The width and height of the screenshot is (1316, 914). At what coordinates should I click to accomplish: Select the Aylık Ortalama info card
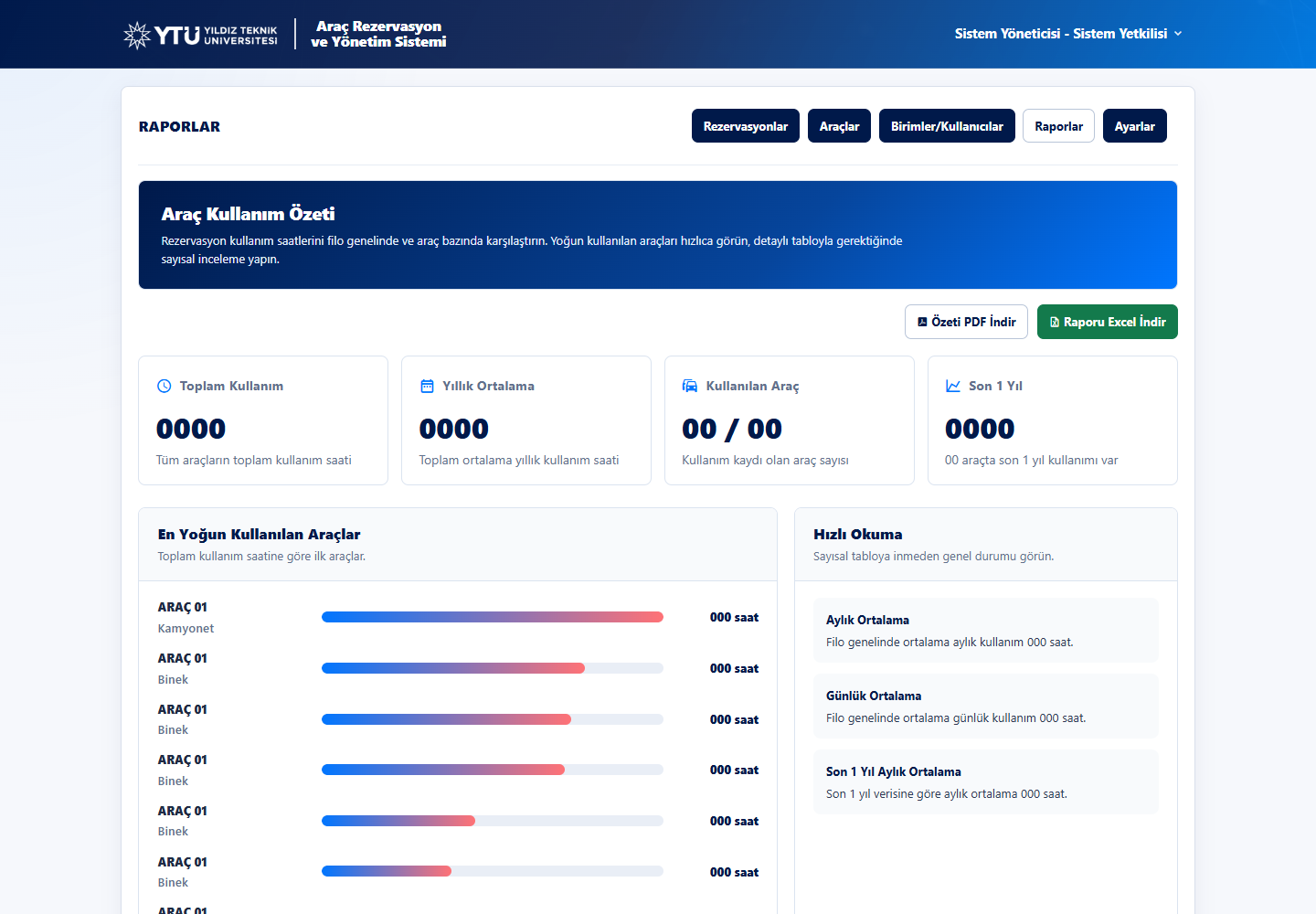[986, 631]
